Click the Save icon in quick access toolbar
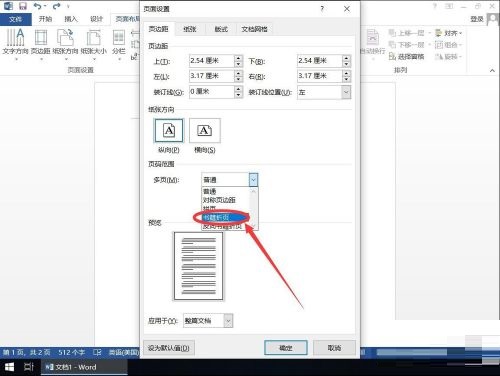500x376 pixels. click(x=23, y=6)
